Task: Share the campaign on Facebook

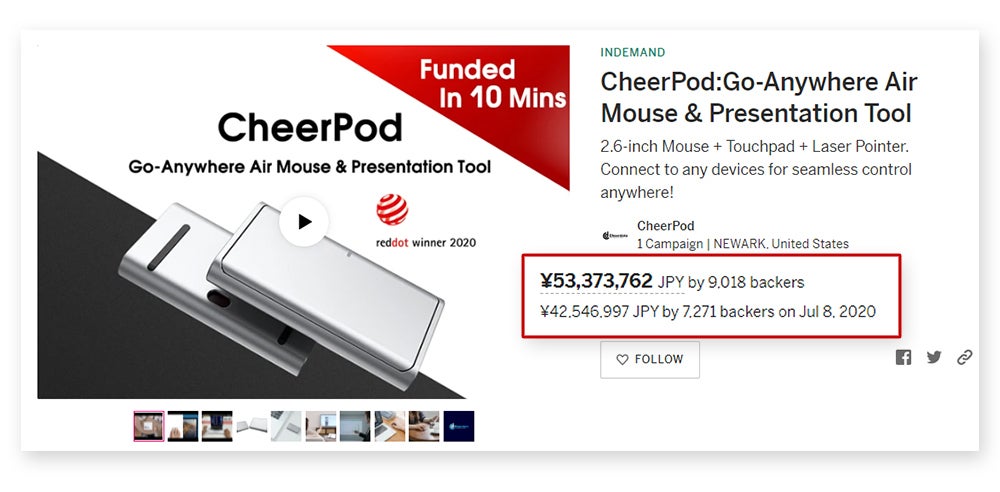Action: click(x=903, y=357)
